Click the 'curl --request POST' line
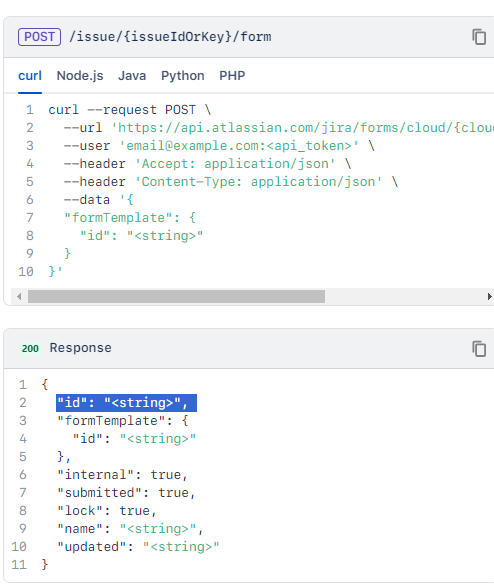494x586 pixels. tap(130, 110)
